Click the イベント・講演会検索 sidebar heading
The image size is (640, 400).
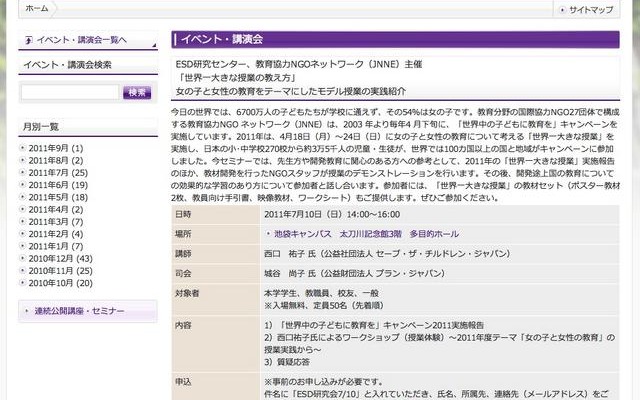(67, 65)
